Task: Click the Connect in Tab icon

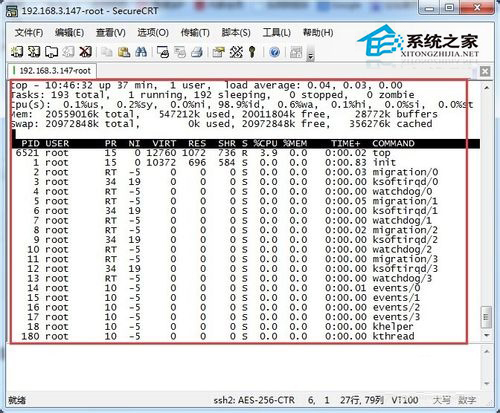Action: click(x=51, y=52)
